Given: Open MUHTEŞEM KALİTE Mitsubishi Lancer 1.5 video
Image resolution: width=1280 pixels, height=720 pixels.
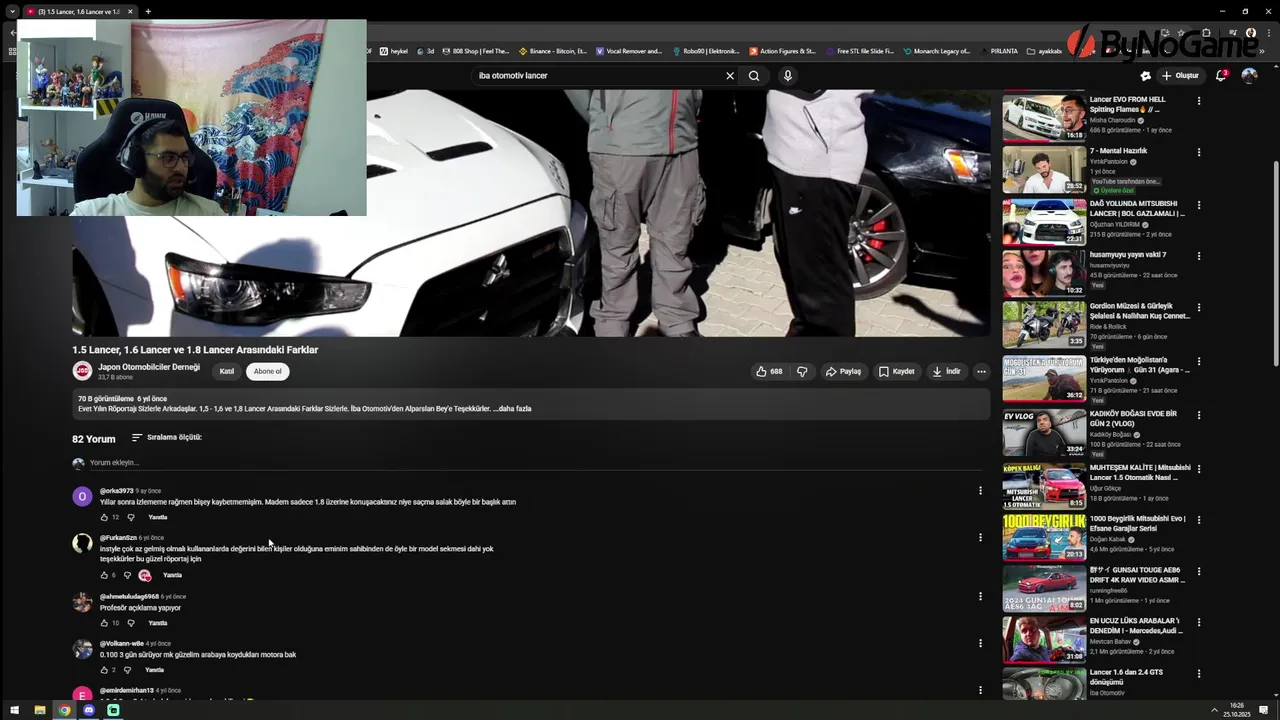Looking at the screenshot, I should pyautogui.click(x=1044, y=486).
